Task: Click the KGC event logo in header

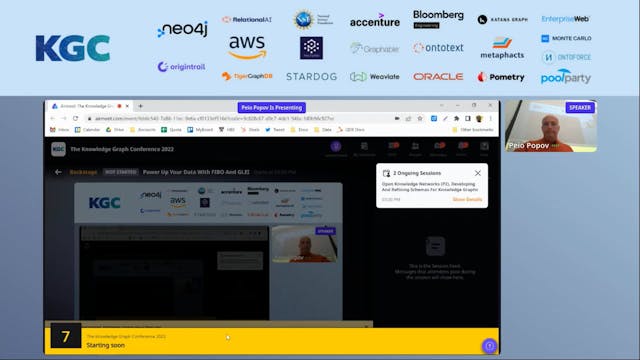Action: (58, 149)
